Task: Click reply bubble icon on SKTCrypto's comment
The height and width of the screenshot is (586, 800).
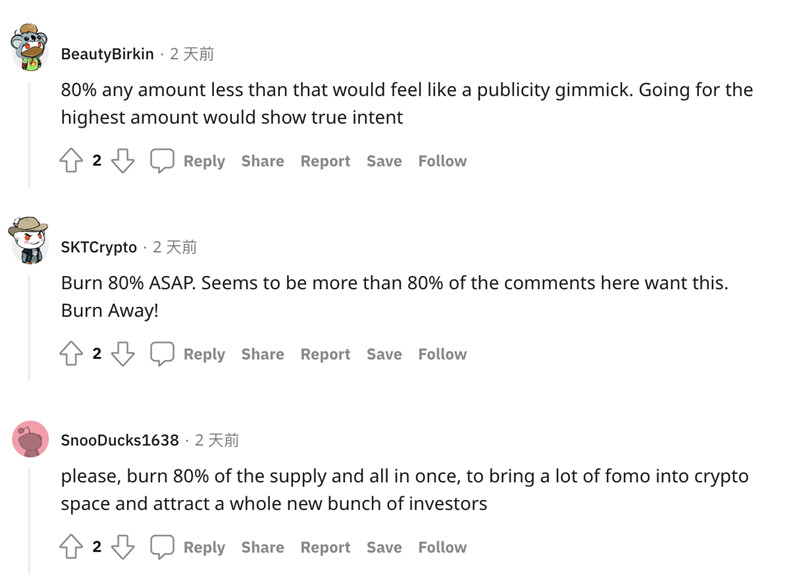Action: coord(162,354)
